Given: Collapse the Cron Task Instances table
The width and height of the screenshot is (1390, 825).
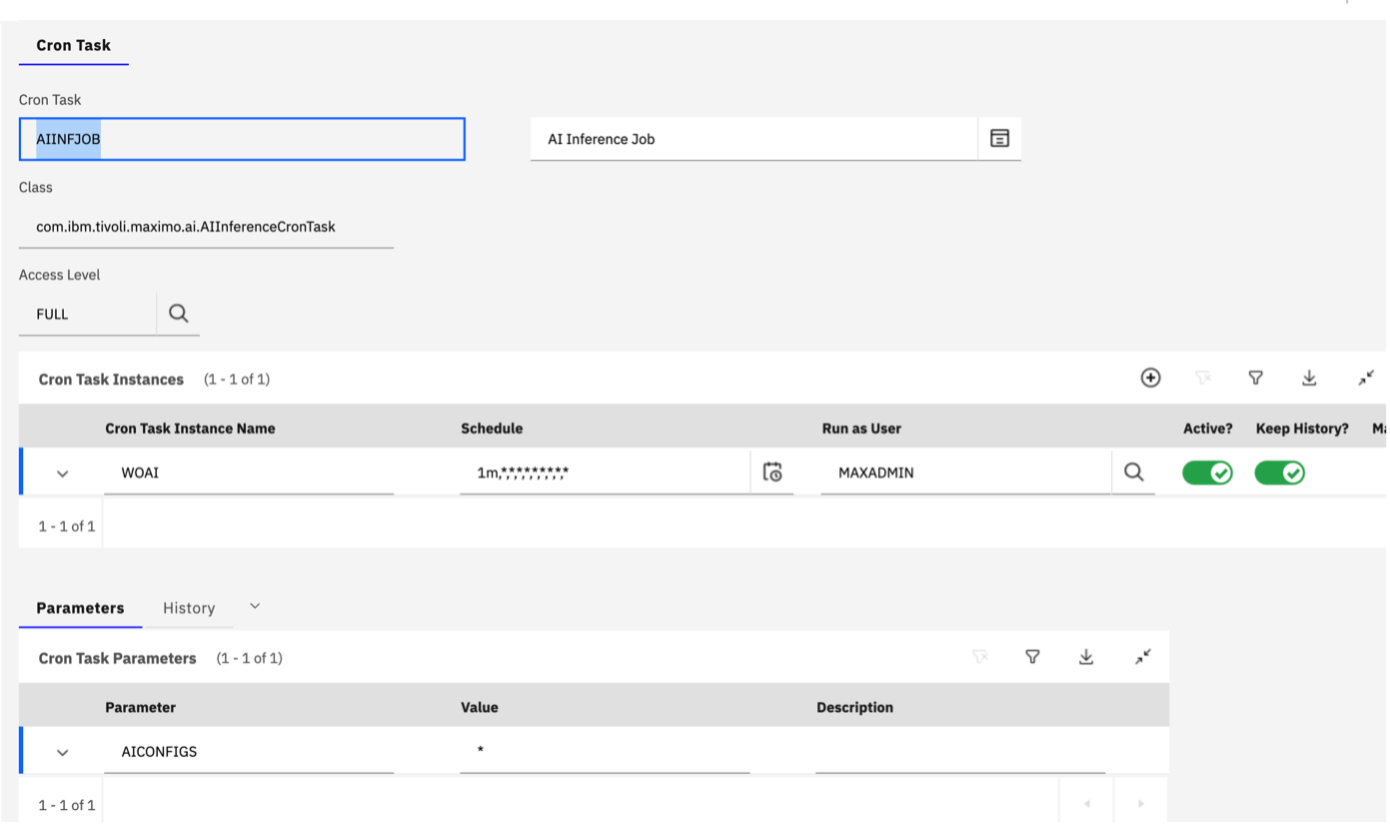Looking at the screenshot, I should click(1366, 378).
